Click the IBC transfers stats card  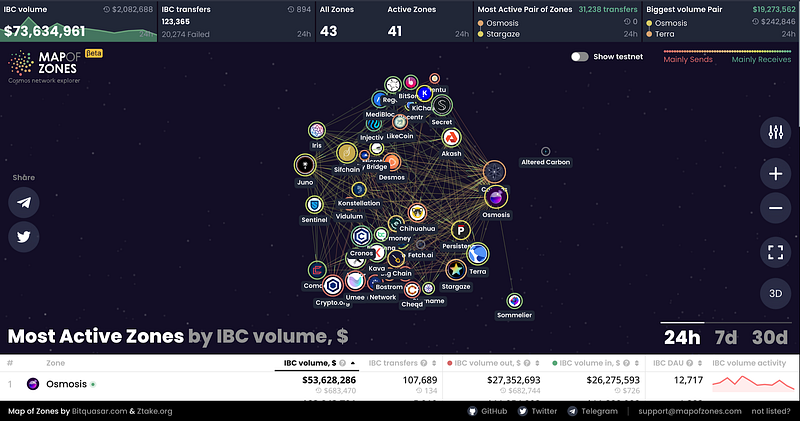[x=236, y=21]
